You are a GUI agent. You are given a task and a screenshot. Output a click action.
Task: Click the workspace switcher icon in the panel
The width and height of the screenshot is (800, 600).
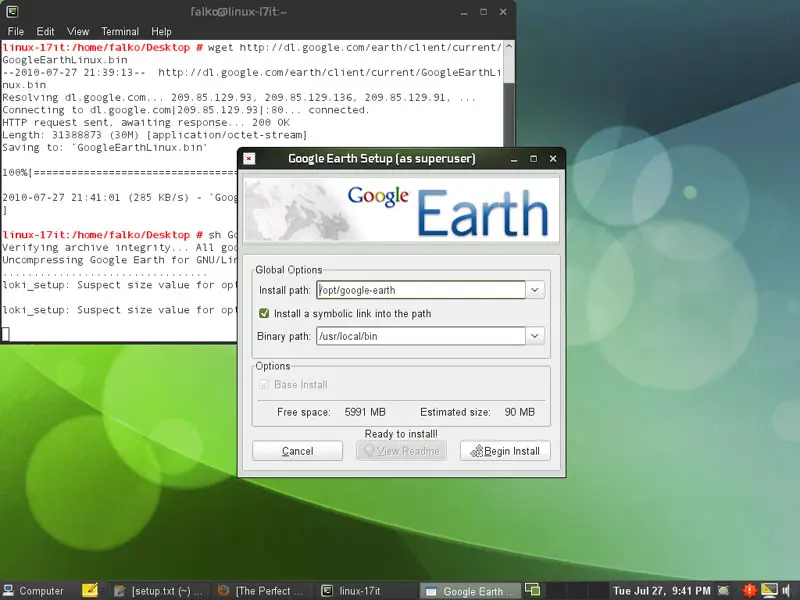(532, 590)
